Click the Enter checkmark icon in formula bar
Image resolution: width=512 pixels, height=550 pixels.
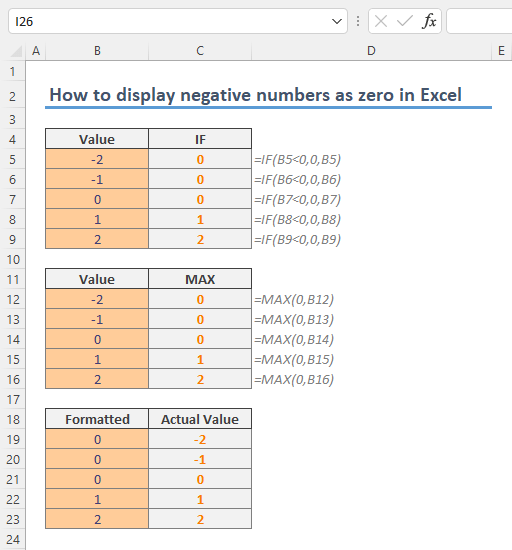click(x=405, y=21)
